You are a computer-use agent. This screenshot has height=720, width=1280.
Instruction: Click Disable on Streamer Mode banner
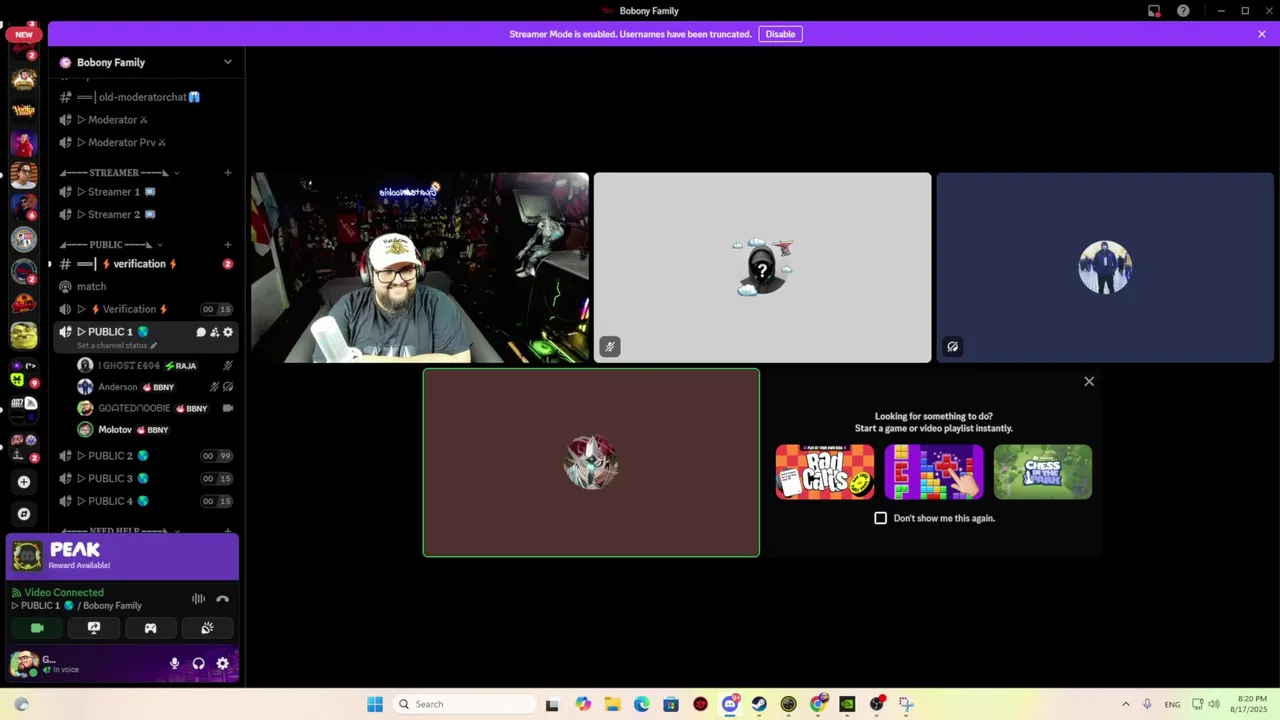[x=780, y=34]
